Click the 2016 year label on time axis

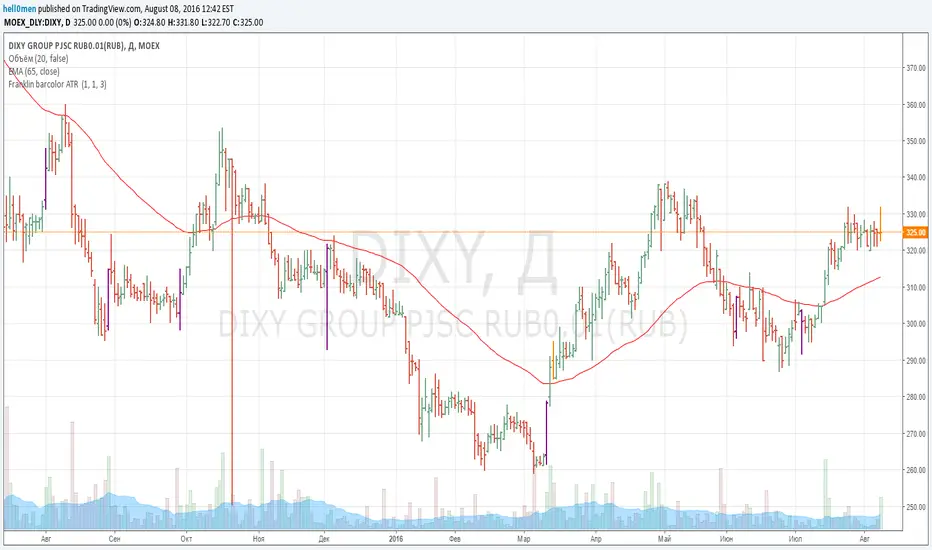coord(396,539)
